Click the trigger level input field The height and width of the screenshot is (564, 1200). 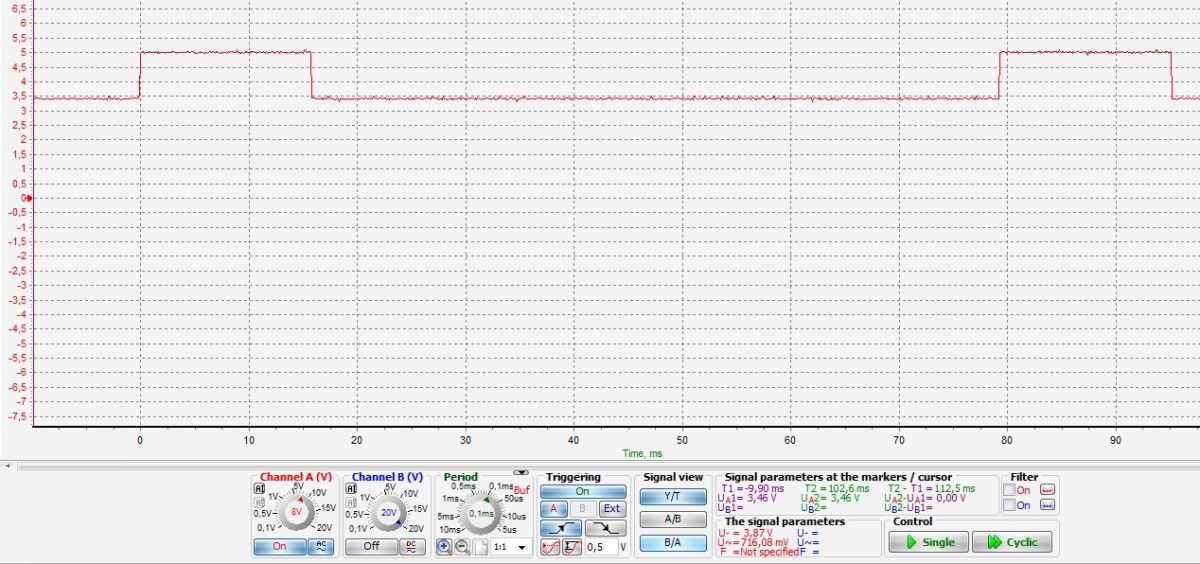pyautogui.click(x=600, y=547)
